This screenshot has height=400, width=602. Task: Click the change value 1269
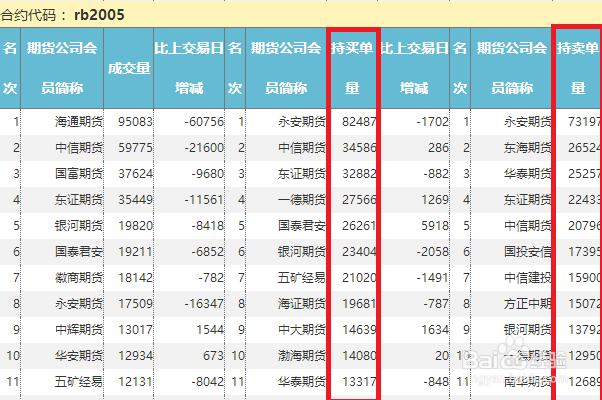[x=435, y=200]
